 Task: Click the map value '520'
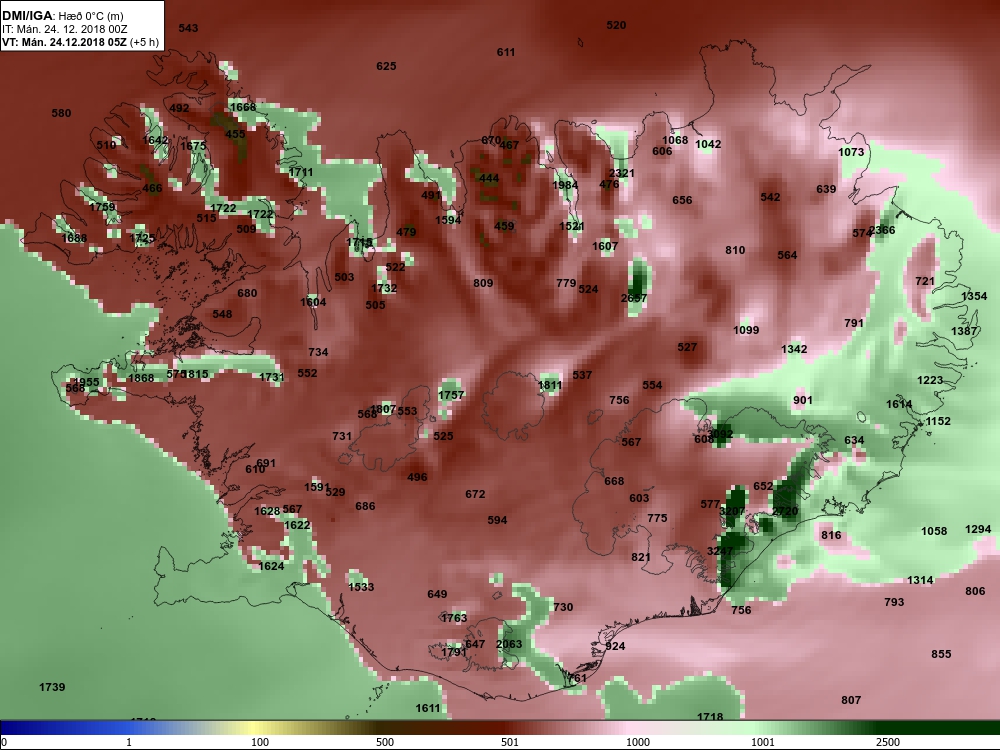click(616, 26)
